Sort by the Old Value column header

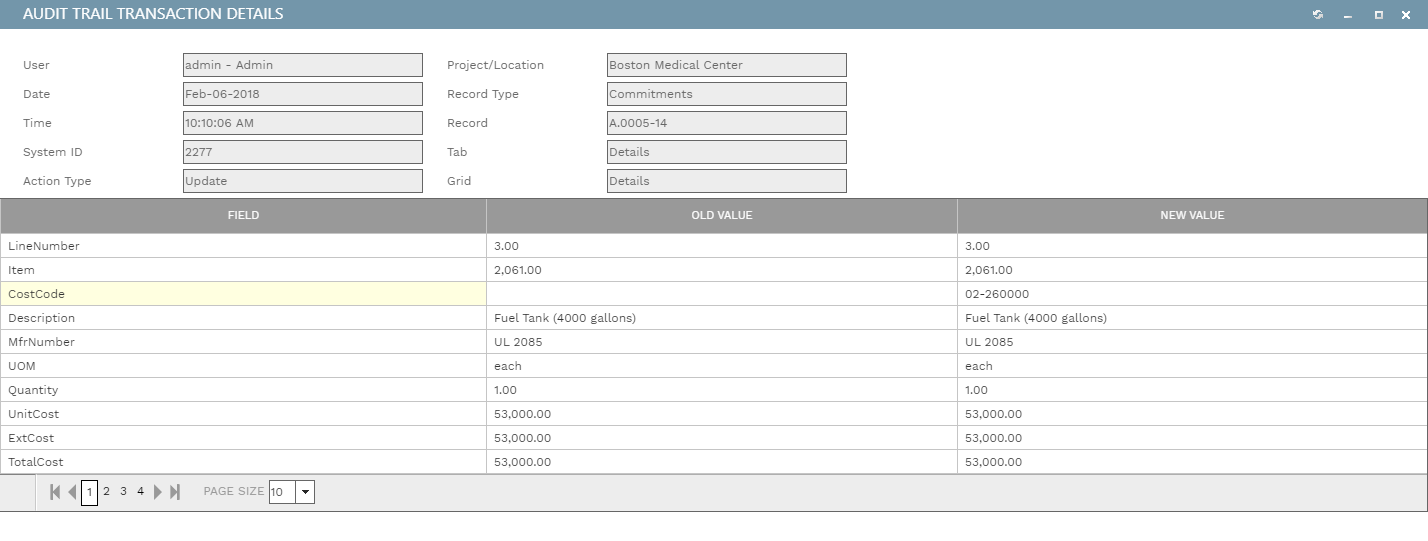[x=721, y=215]
